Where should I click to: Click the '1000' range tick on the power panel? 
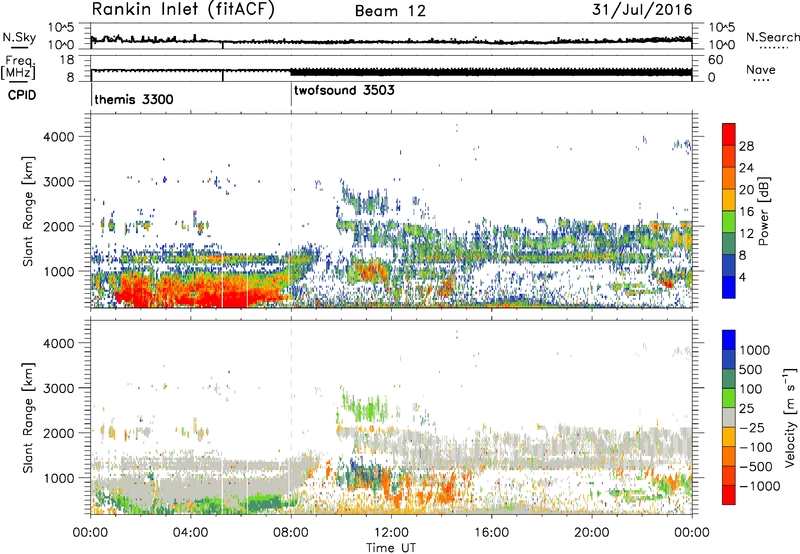(58, 271)
